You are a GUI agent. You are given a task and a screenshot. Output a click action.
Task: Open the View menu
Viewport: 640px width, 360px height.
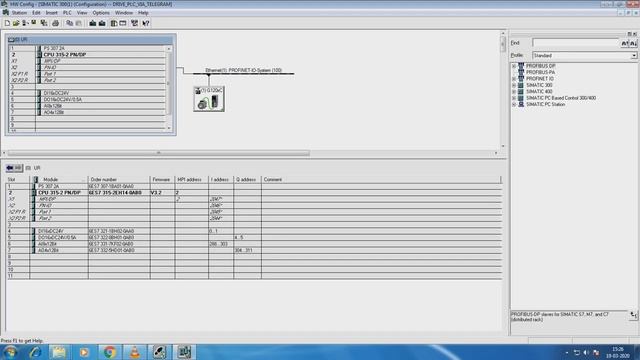coord(82,13)
